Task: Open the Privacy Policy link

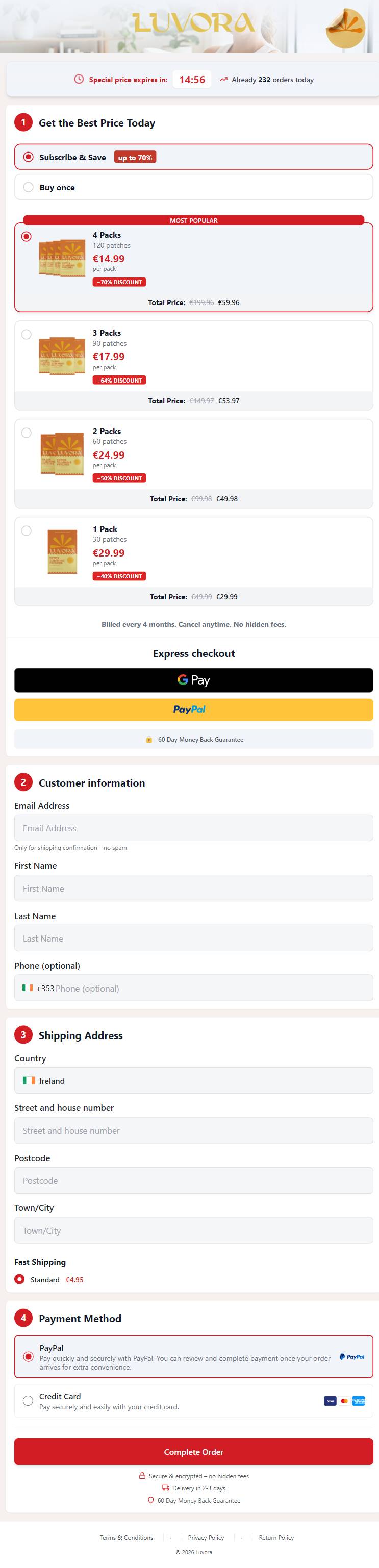Action: click(x=206, y=1537)
